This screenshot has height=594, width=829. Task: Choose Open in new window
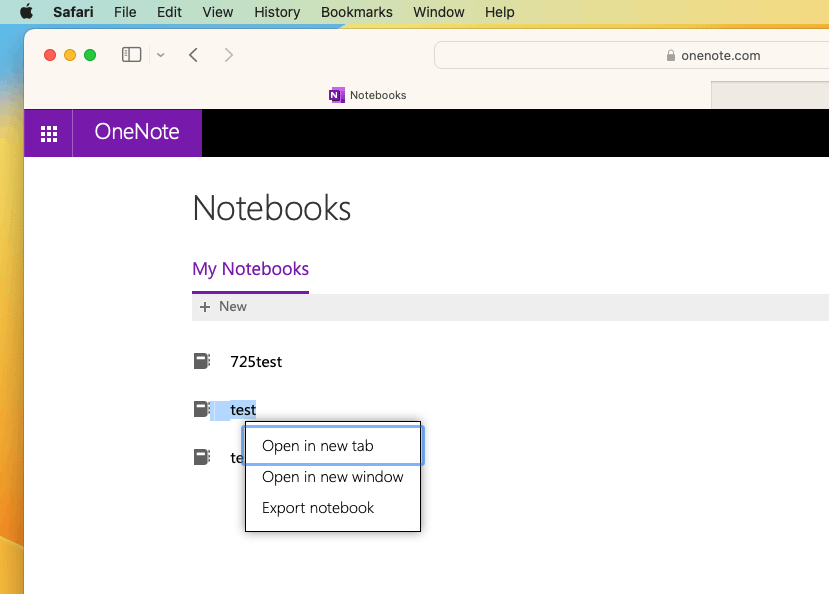coord(333,477)
